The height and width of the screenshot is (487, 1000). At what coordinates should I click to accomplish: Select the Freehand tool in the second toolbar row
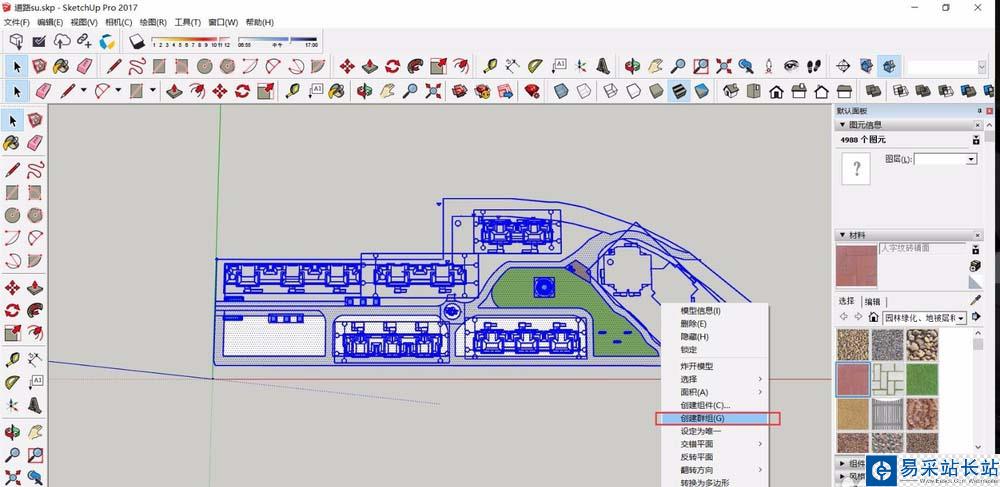click(137, 66)
